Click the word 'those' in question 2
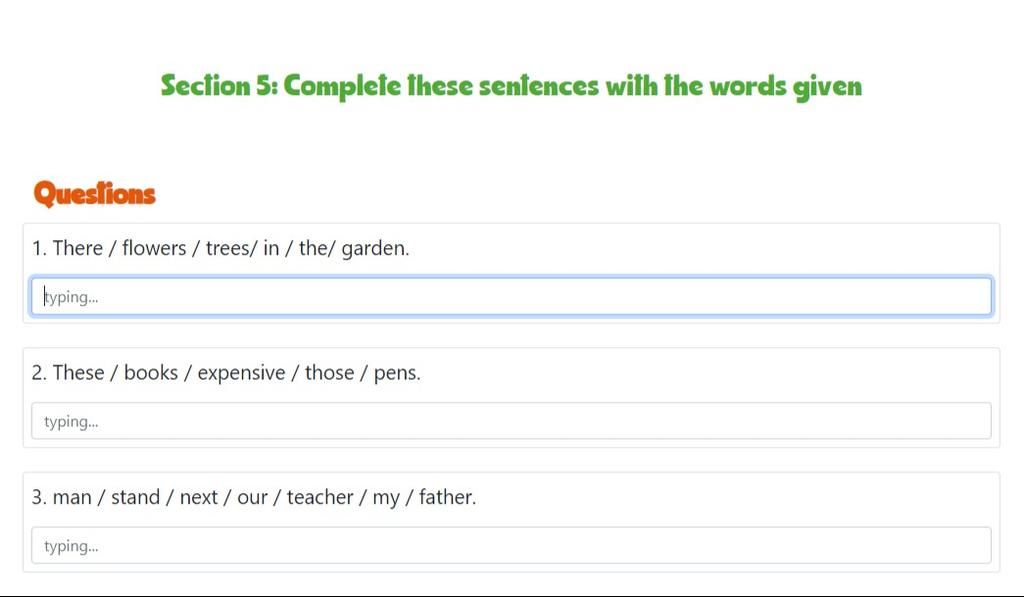1024x597 pixels. coord(330,373)
